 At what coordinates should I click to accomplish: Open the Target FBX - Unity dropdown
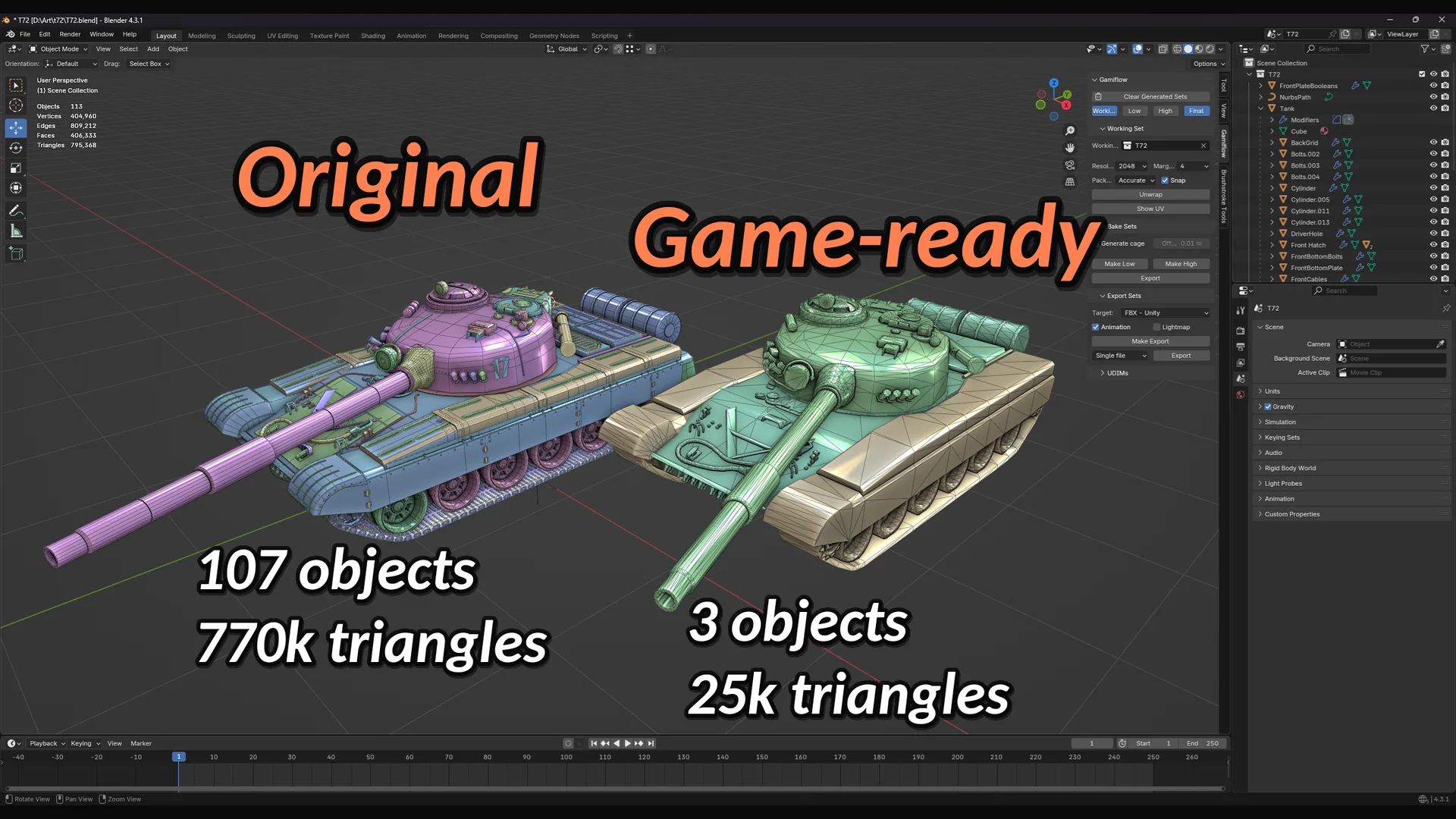pos(1166,312)
